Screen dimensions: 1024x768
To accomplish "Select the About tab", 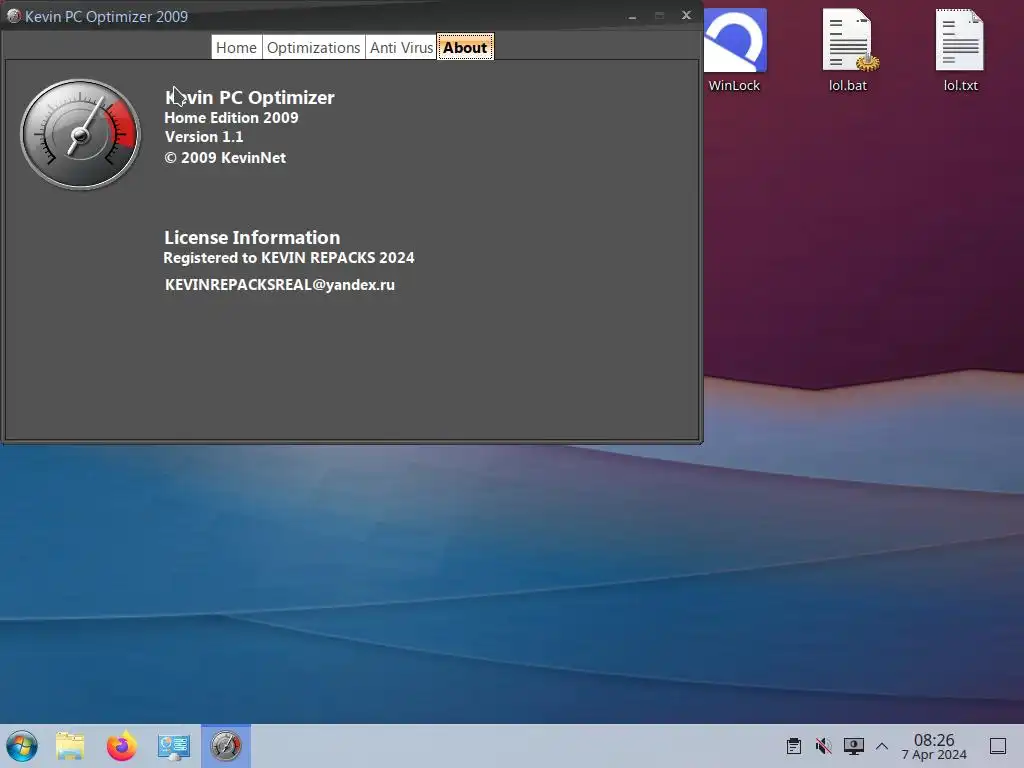I will 465,47.
